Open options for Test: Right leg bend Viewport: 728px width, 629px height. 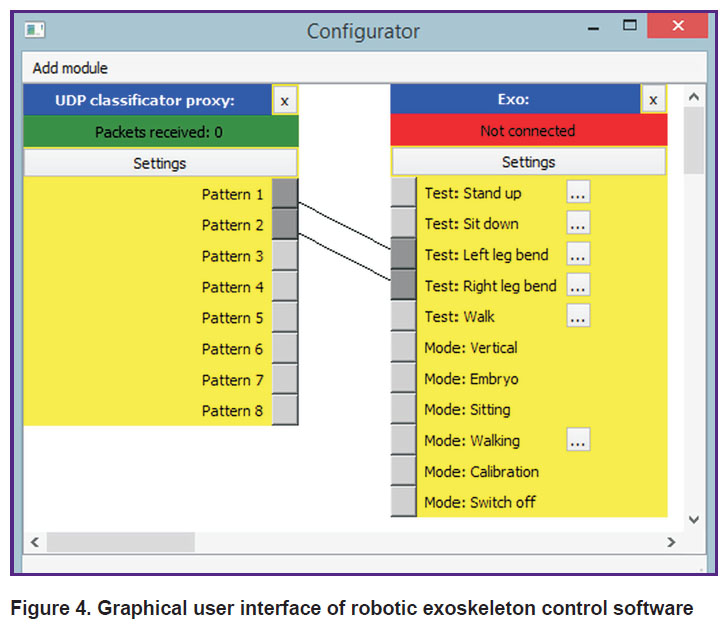pyautogui.click(x=578, y=285)
